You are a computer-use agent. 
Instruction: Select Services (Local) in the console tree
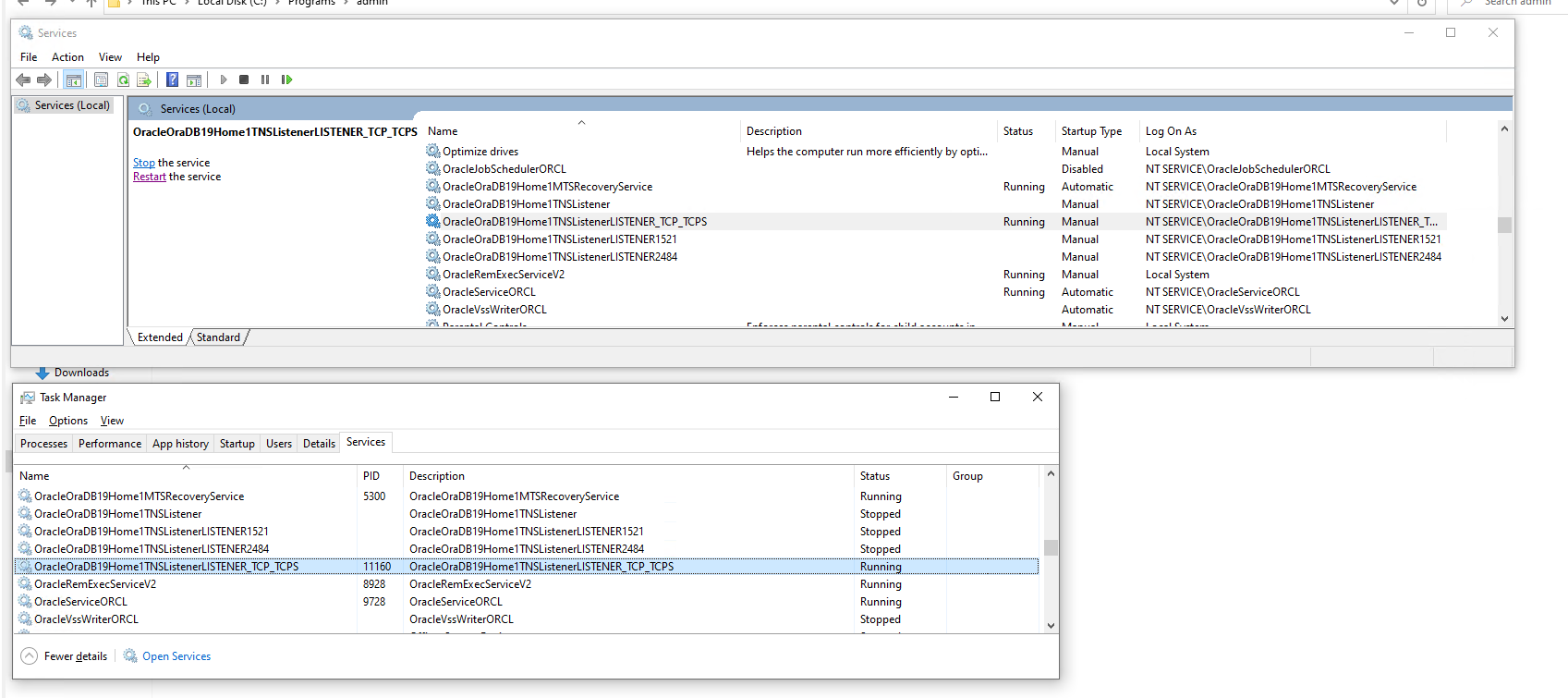[x=65, y=105]
